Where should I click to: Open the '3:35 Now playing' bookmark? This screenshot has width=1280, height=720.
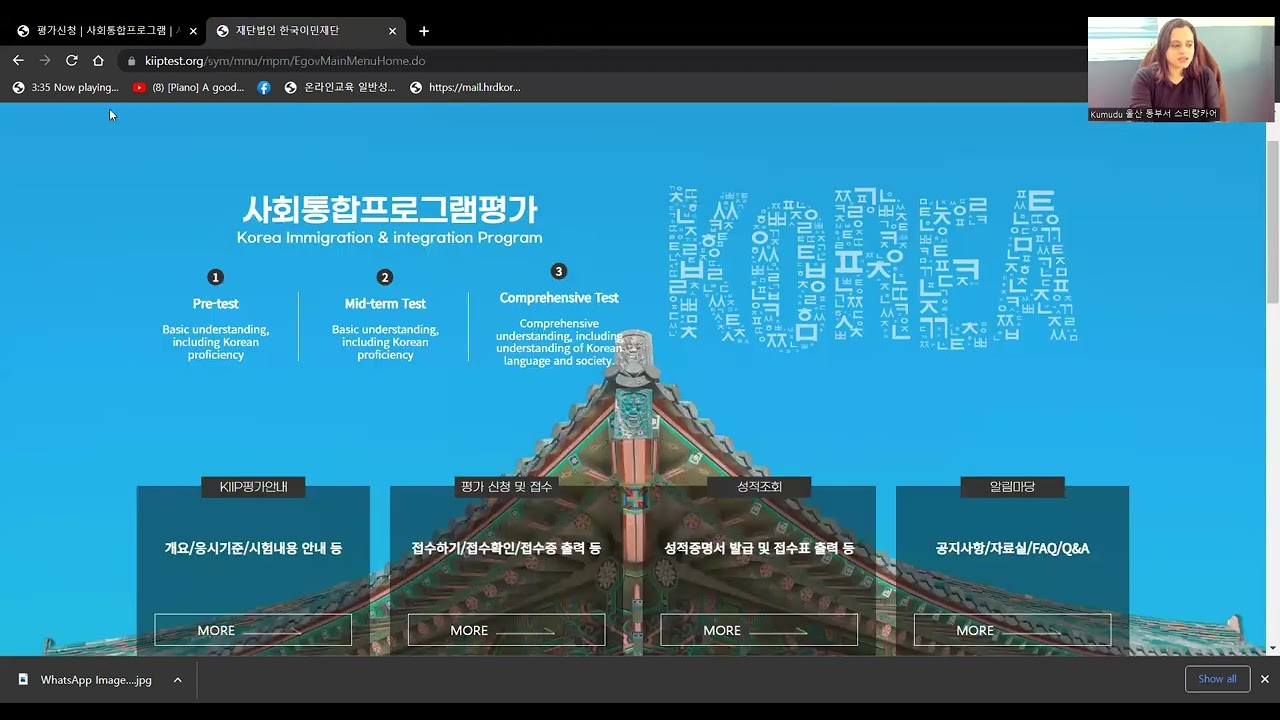tap(65, 88)
